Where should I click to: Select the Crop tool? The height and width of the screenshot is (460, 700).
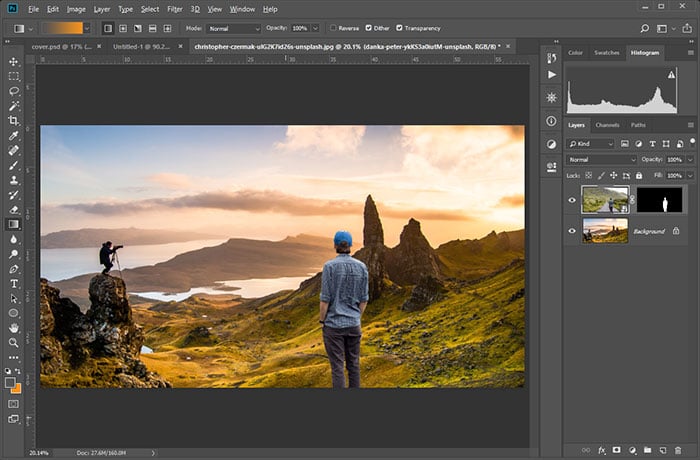13,121
